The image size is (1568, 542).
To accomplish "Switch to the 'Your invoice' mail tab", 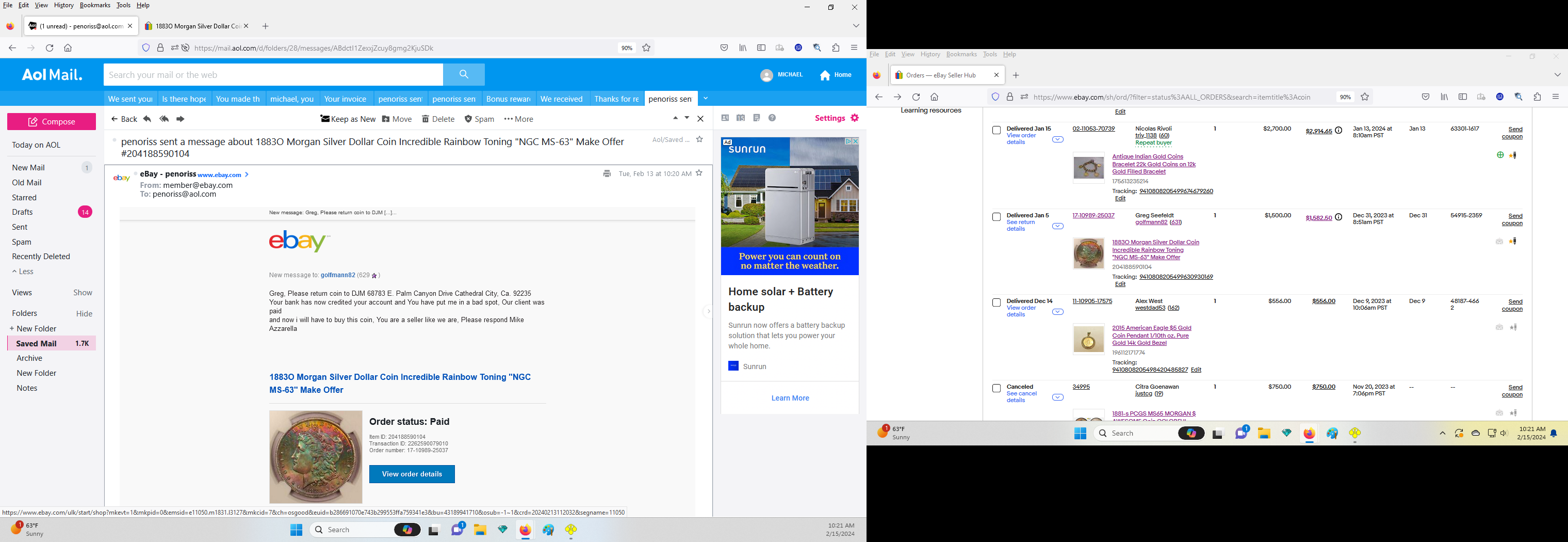I will (345, 99).
